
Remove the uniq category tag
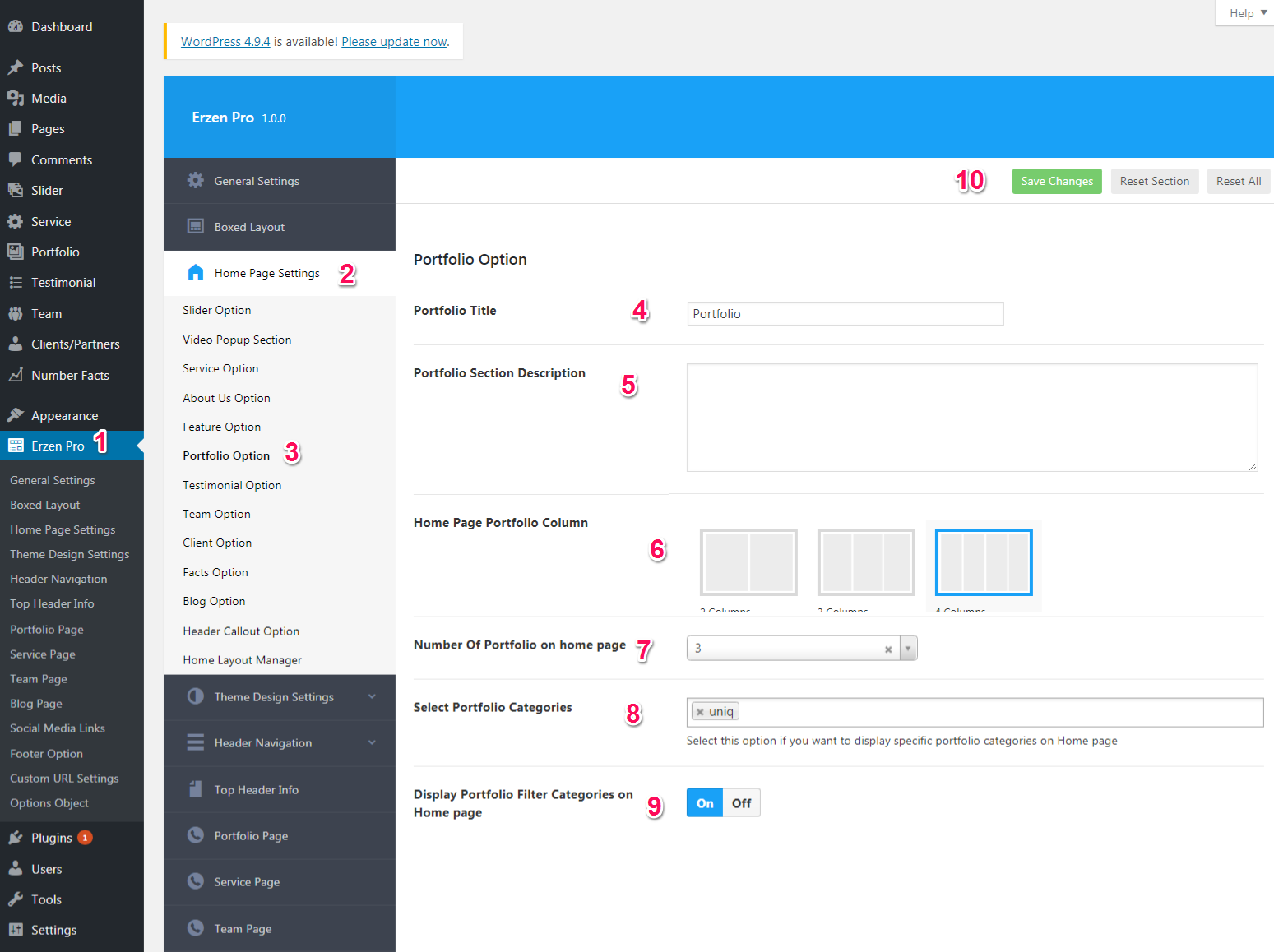[700, 712]
